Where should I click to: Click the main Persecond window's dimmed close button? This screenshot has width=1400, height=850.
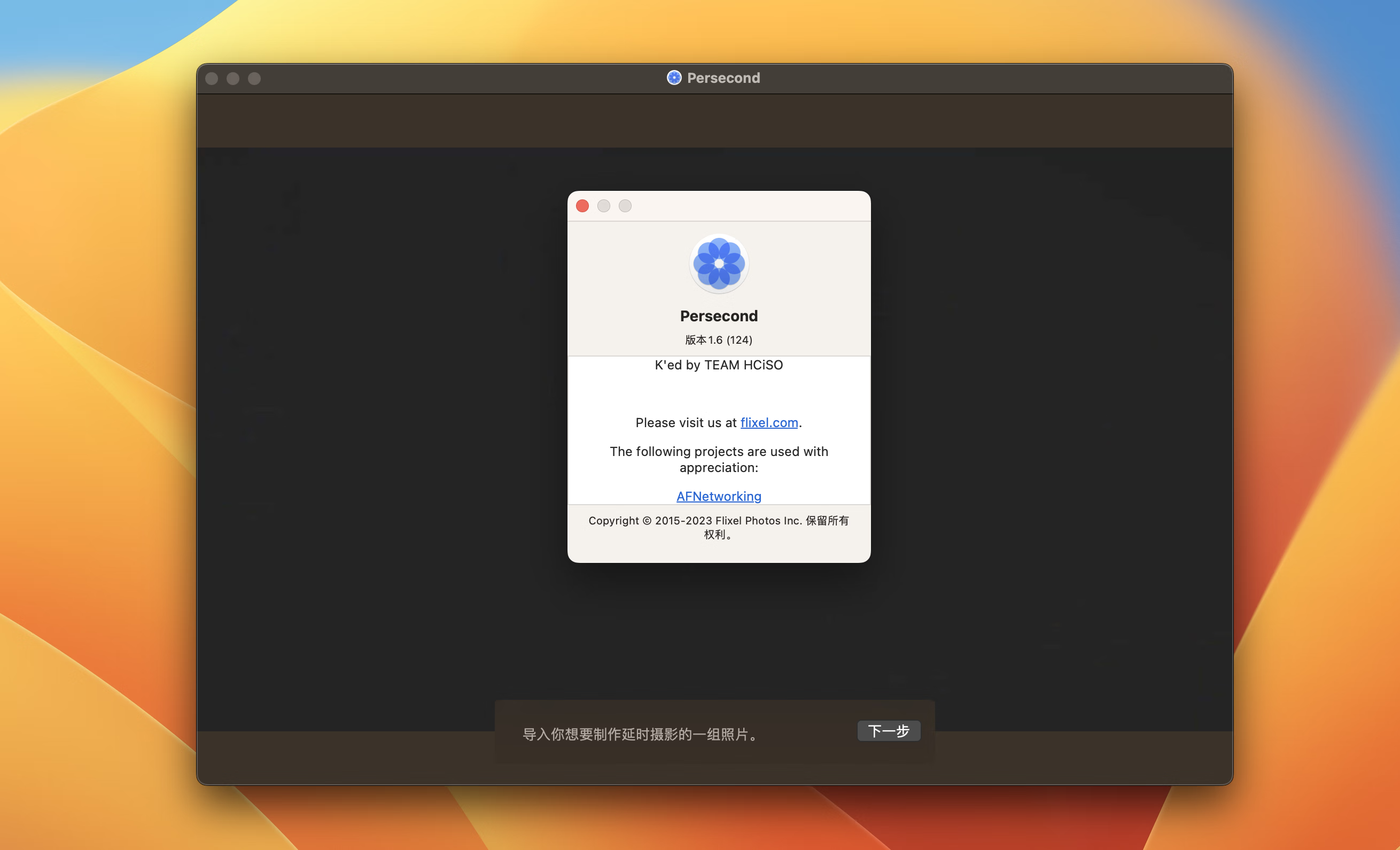point(212,79)
